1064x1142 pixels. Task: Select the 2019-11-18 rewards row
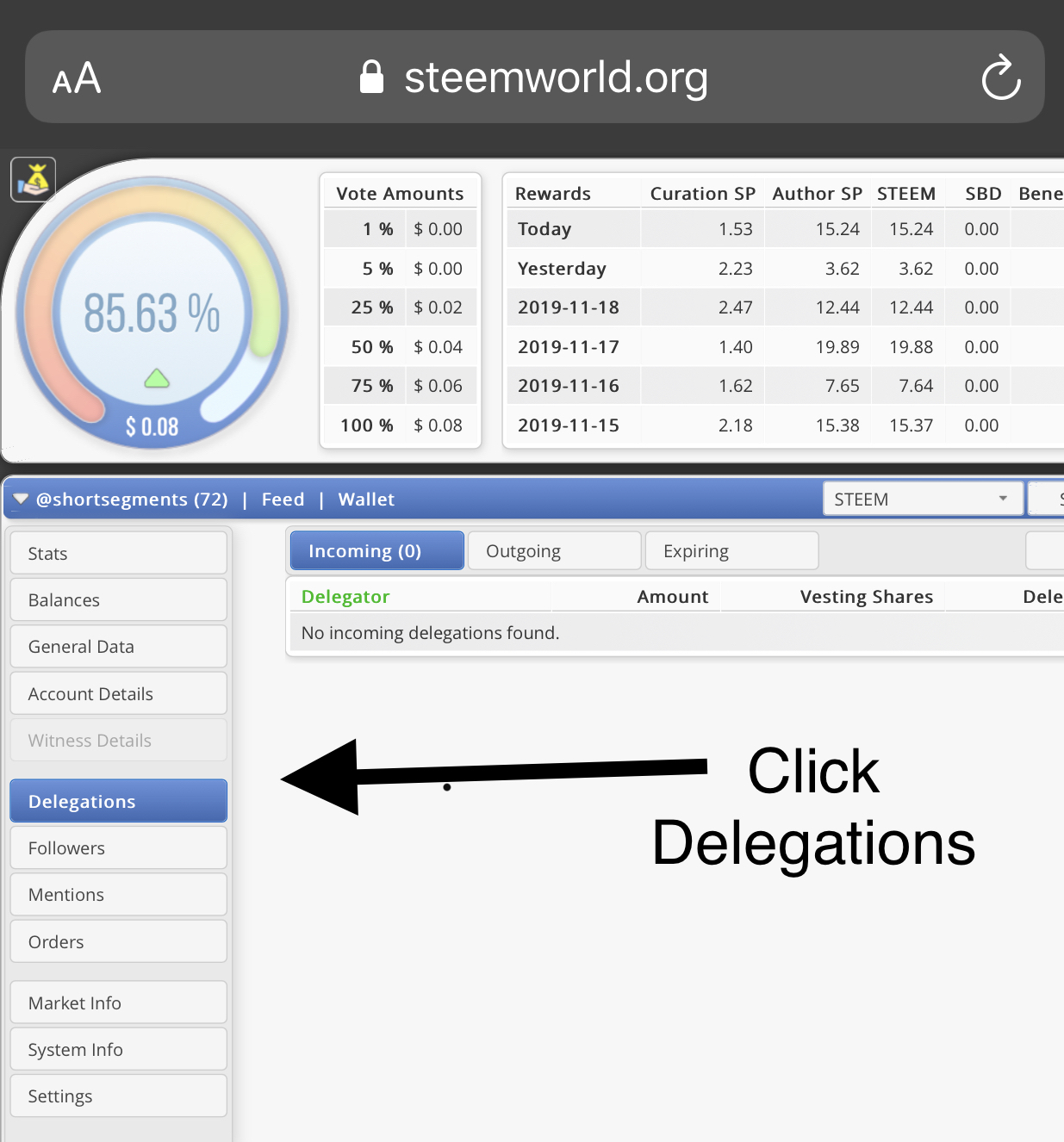pos(783,307)
